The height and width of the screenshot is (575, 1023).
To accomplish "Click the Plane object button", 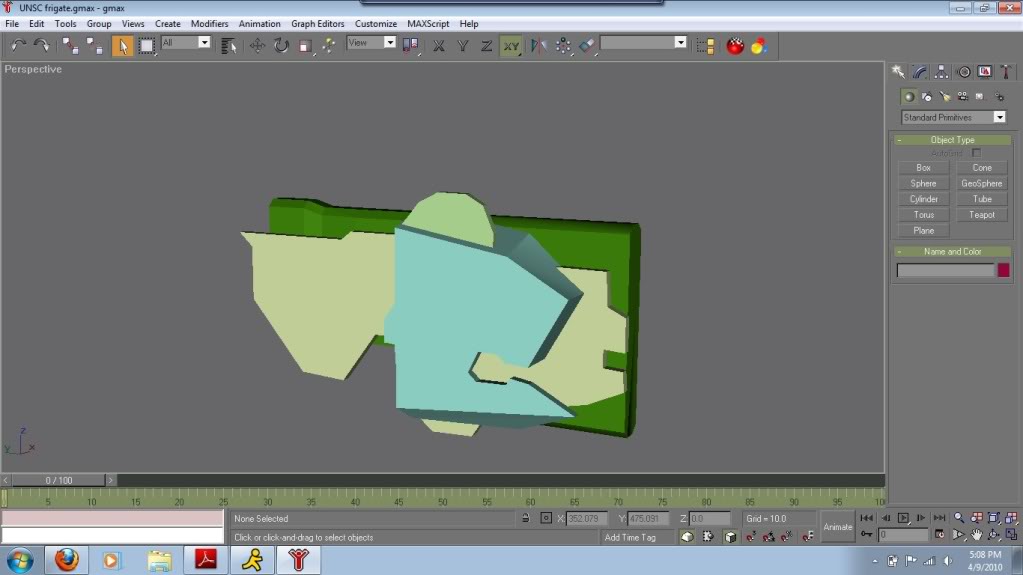I will pos(923,230).
